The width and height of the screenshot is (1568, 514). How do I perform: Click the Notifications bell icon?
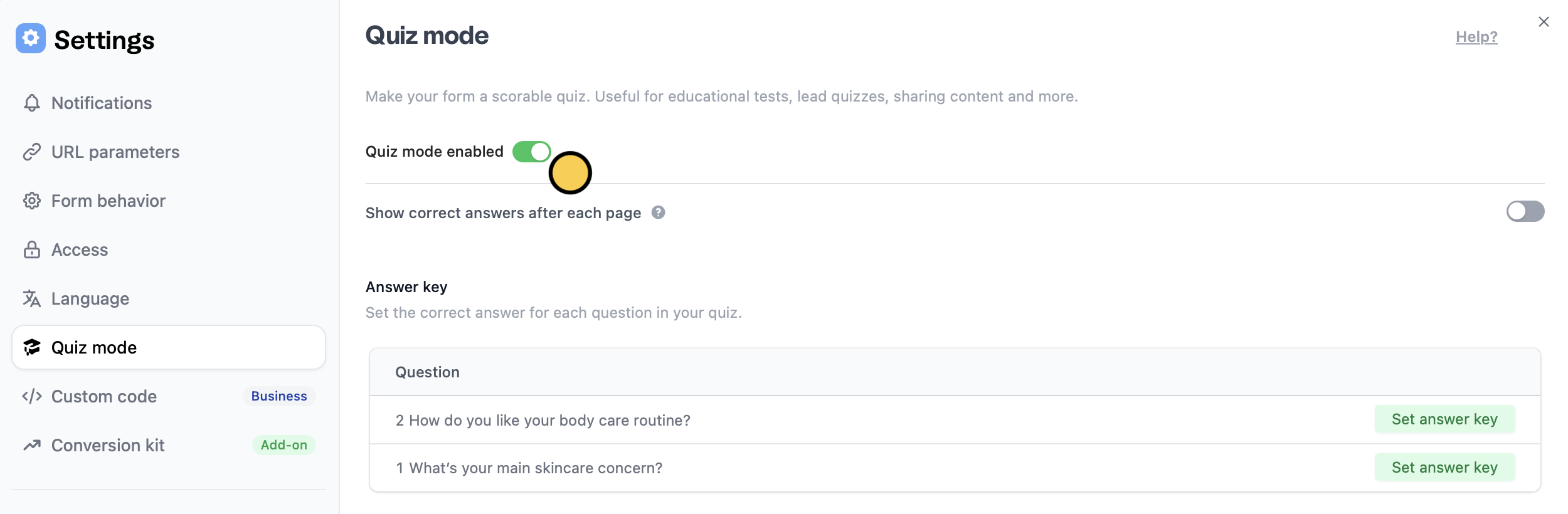32,103
